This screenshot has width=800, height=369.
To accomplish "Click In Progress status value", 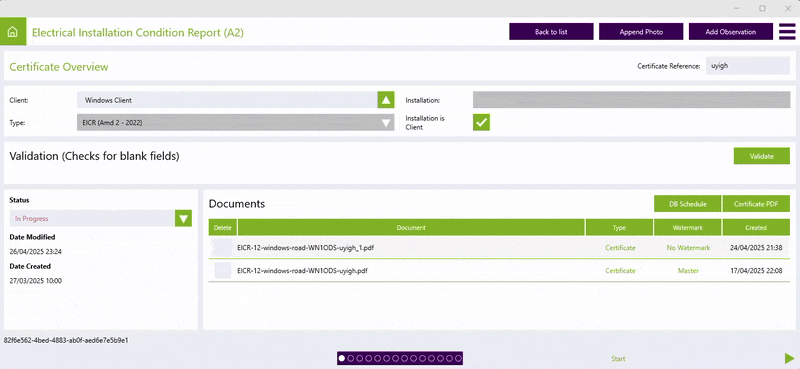I will [32, 218].
